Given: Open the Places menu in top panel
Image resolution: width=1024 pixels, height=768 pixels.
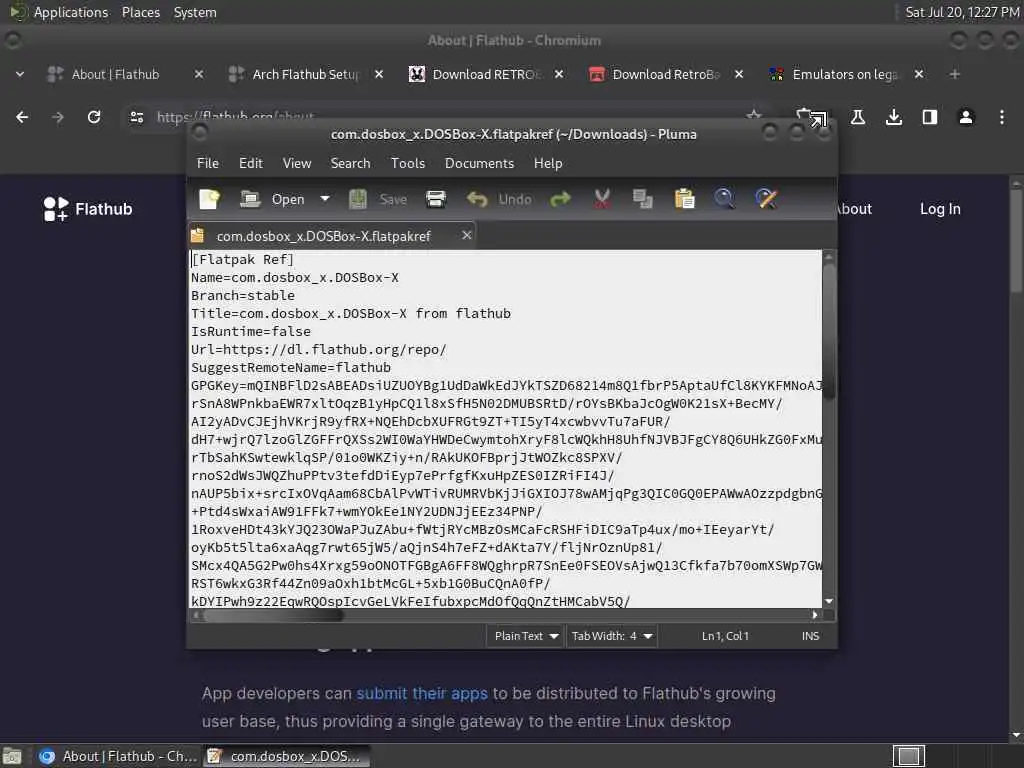Looking at the screenshot, I should coord(140,12).
